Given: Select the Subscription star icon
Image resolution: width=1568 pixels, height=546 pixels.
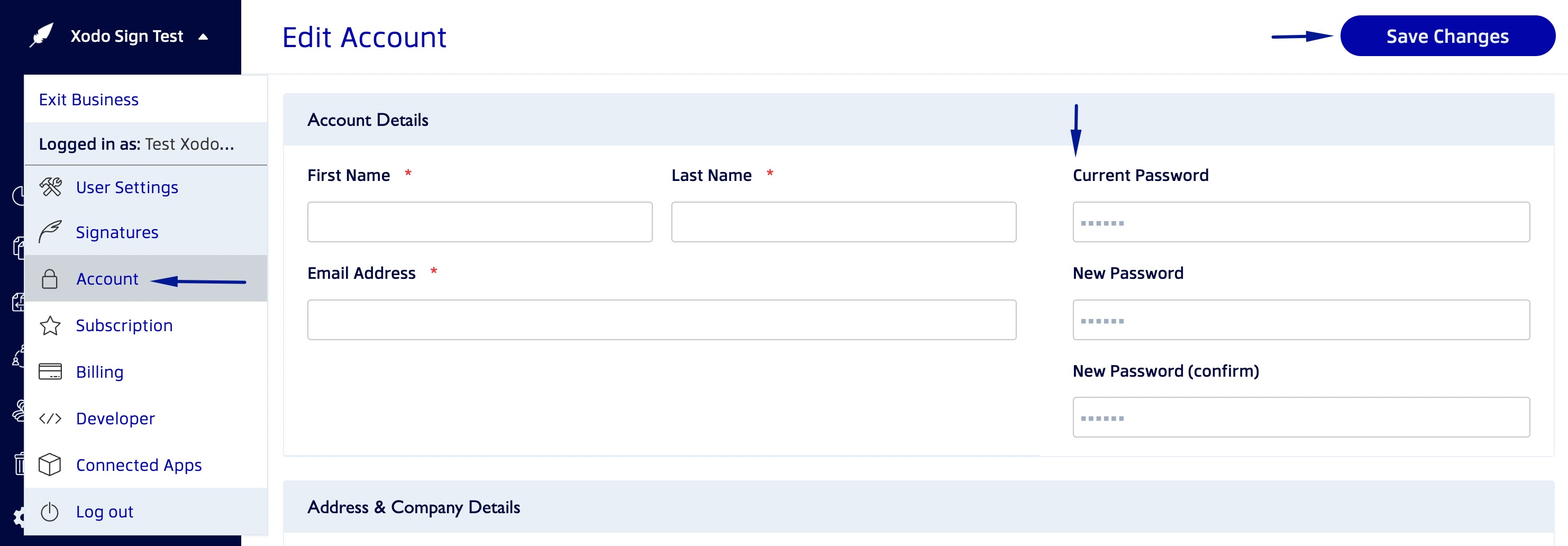Looking at the screenshot, I should (x=50, y=325).
